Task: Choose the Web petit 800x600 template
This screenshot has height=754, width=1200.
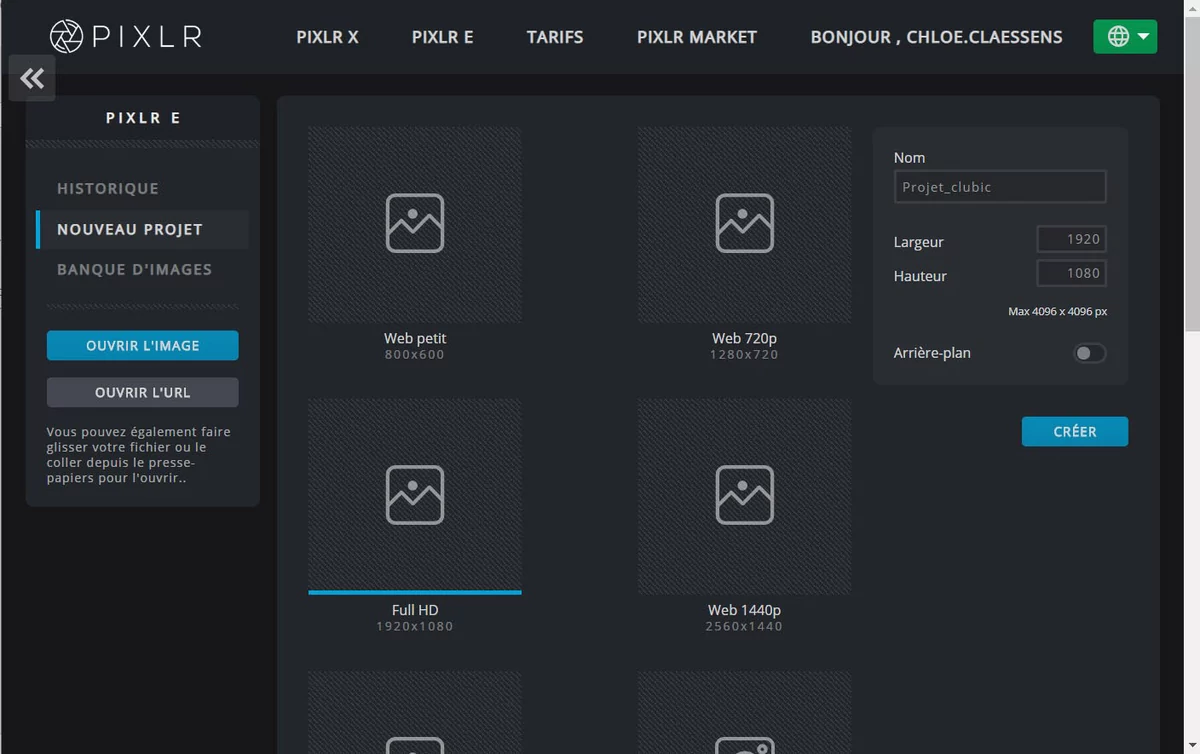Action: coord(415,244)
